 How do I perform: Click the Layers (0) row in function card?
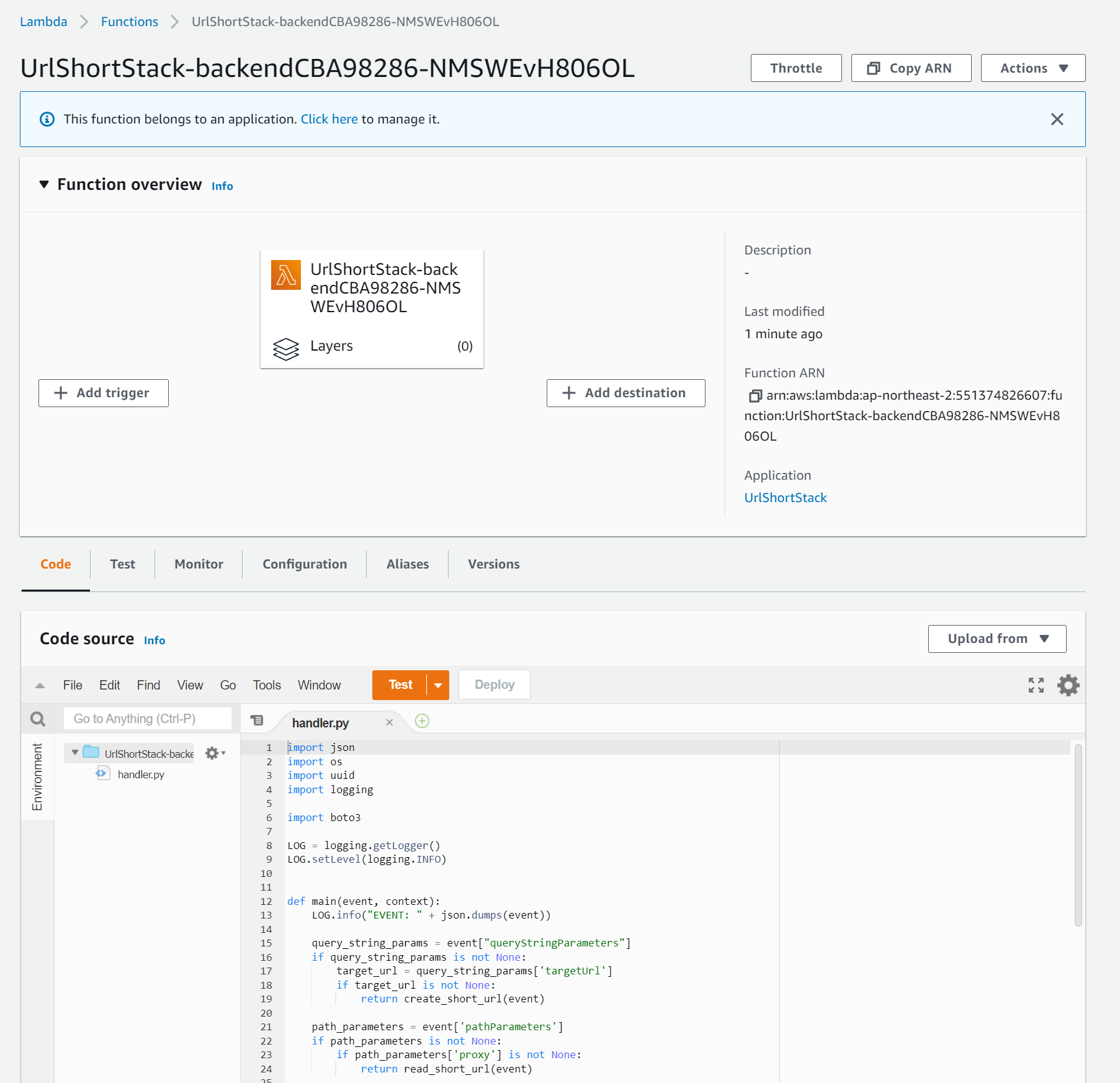372,346
